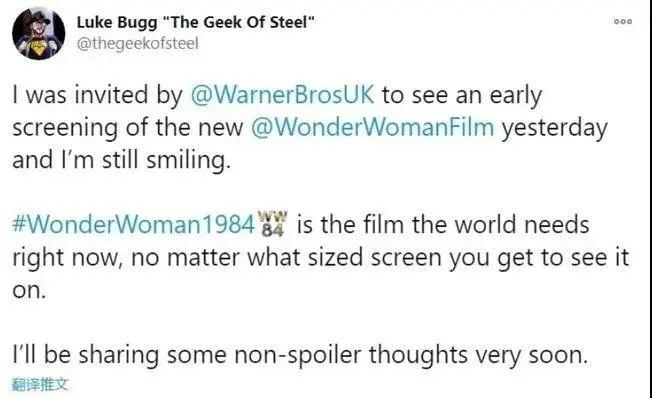Click "screening of the new" text

click(128, 128)
